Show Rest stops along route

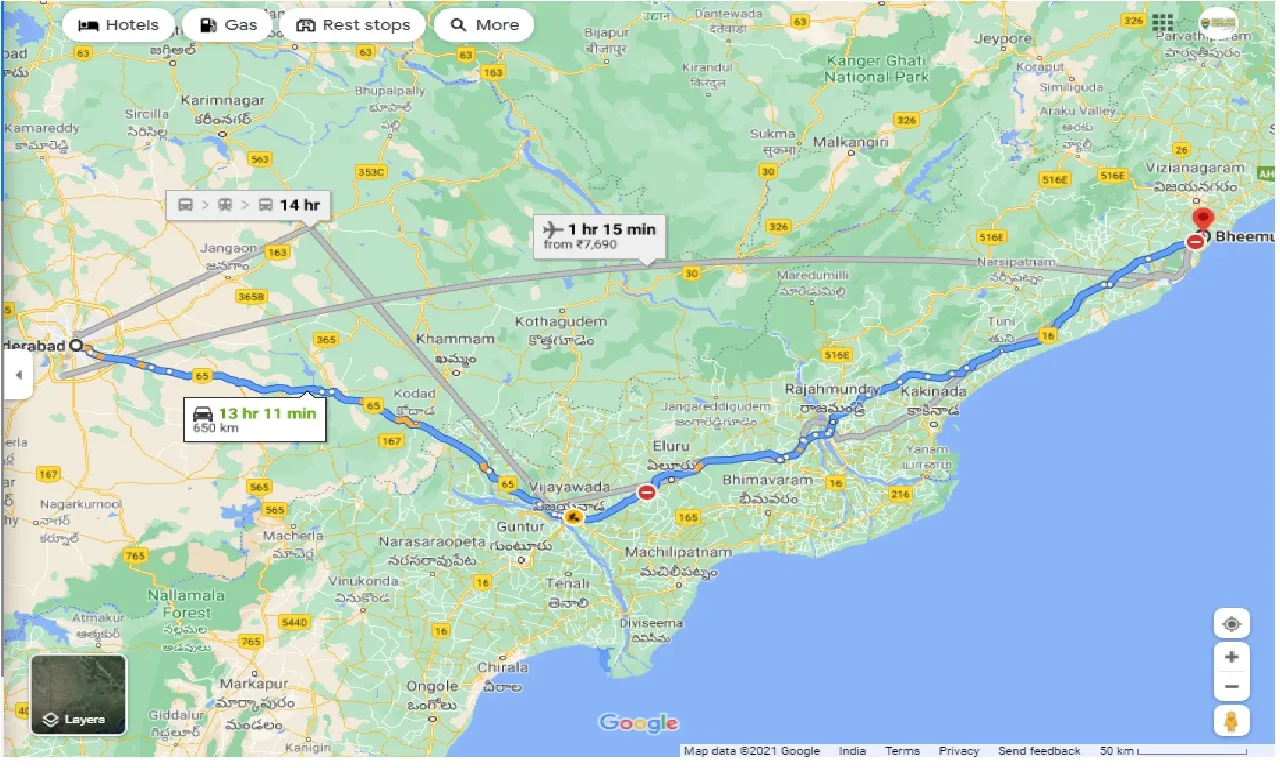tap(354, 25)
